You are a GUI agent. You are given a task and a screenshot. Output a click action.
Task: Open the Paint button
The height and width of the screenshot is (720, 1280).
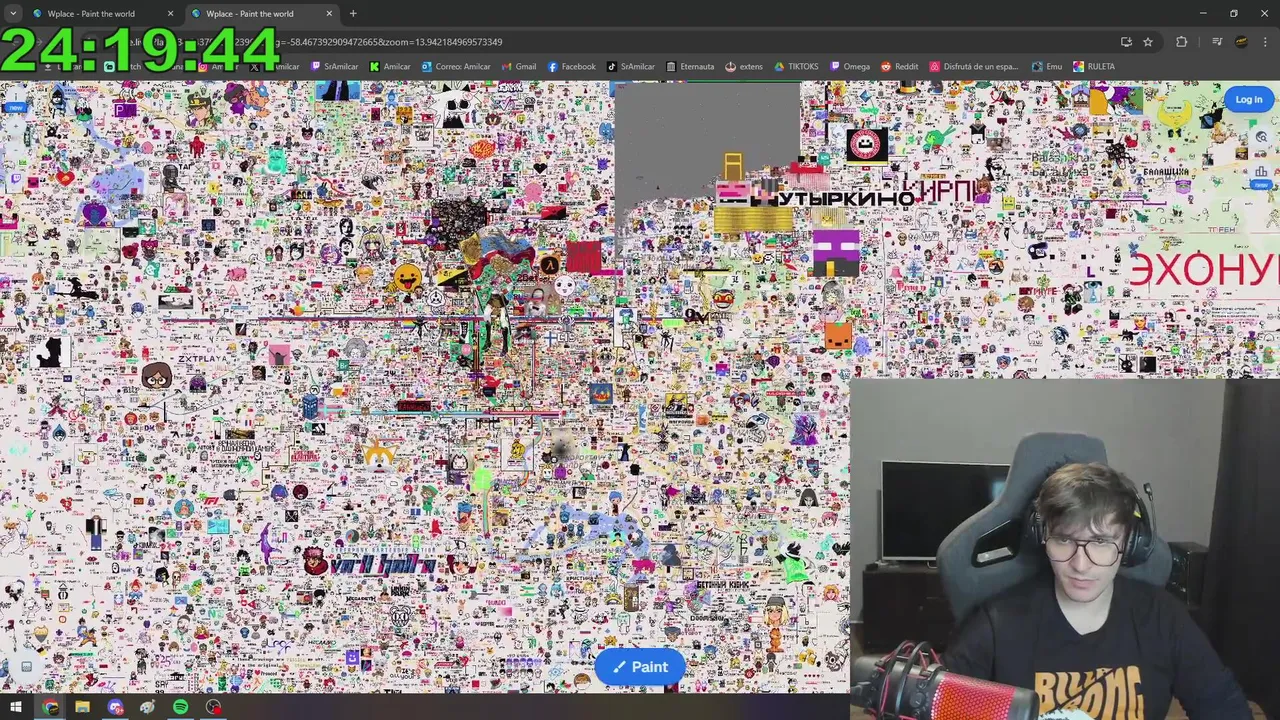click(x=640, y=667)
